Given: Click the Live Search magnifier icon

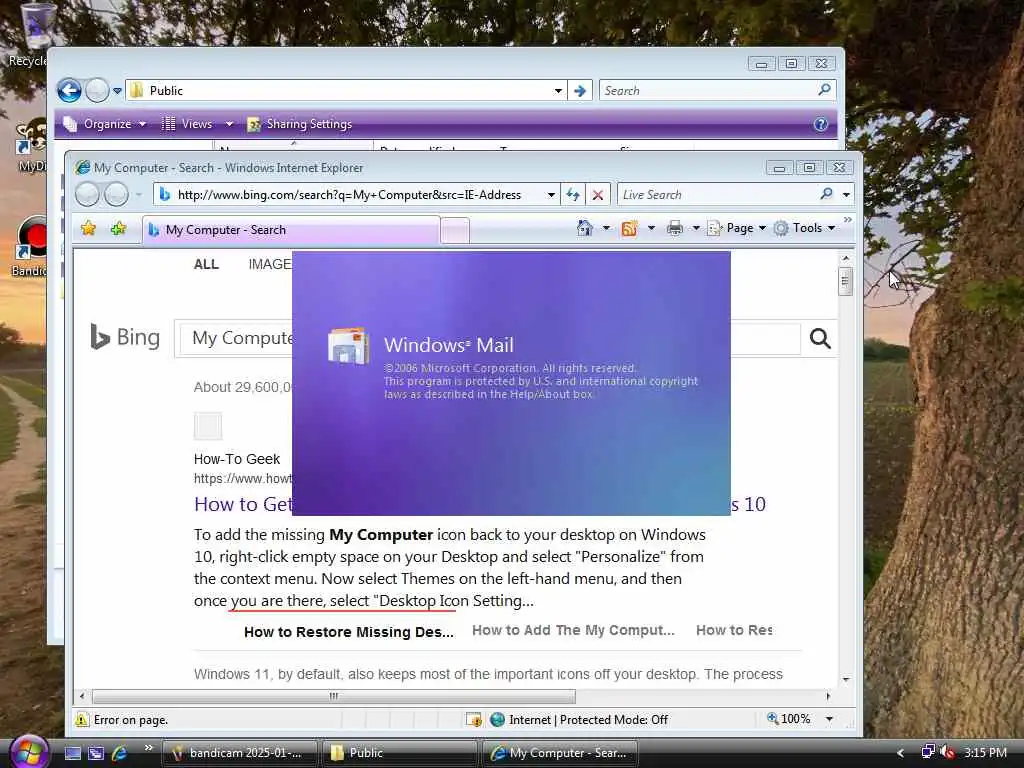Looking at the screenshot, I should pos(827,194).
